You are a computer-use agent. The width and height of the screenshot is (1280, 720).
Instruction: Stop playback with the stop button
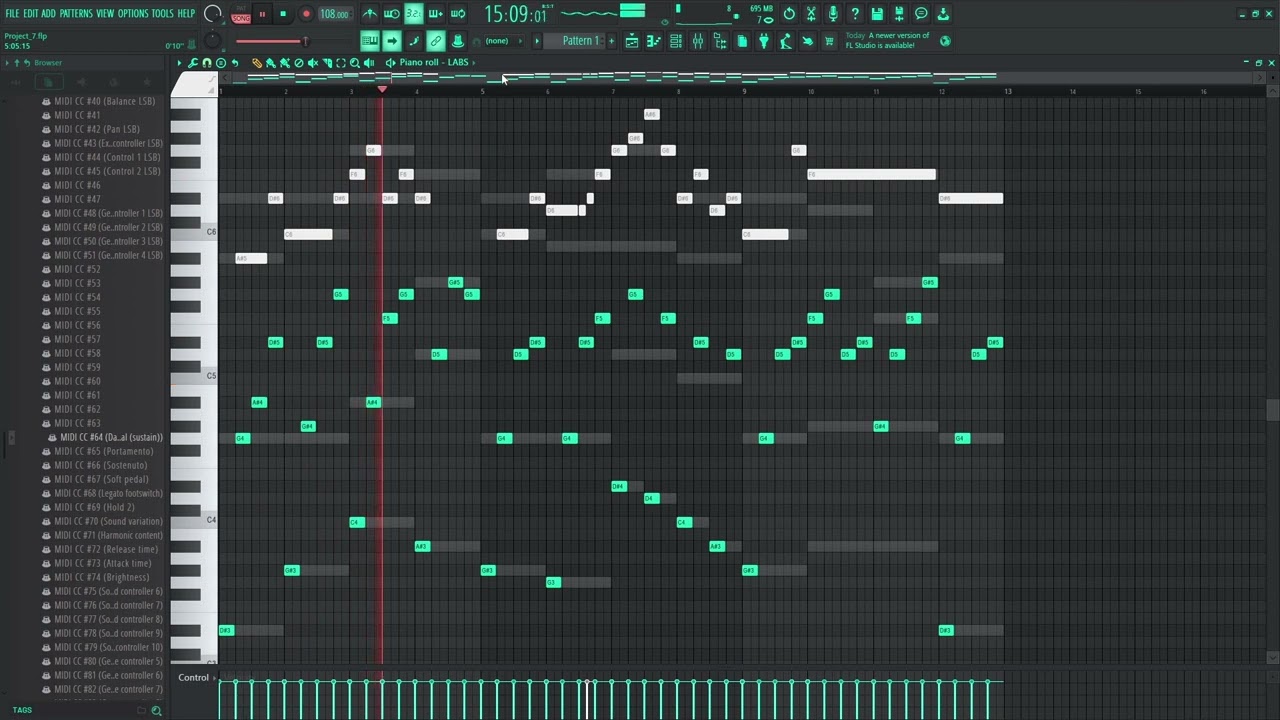(x=283, y=14)
